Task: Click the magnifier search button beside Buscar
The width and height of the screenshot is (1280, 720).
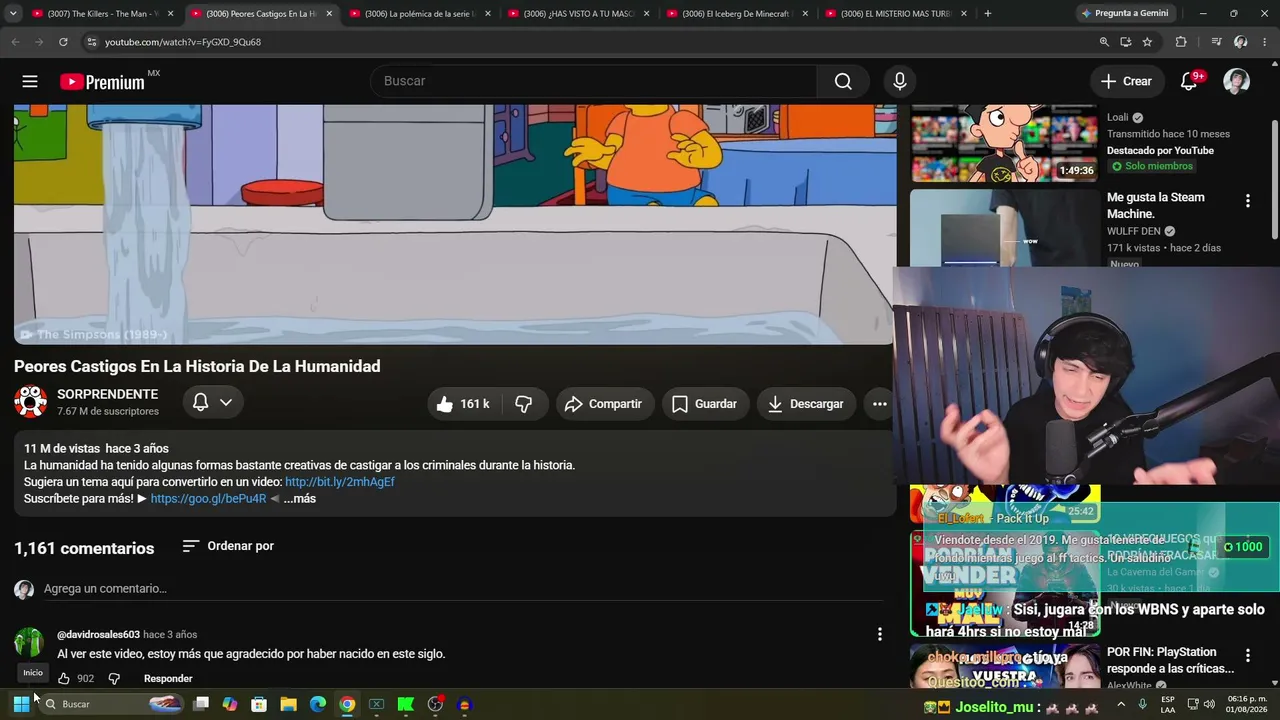Action: pos(843,81)
